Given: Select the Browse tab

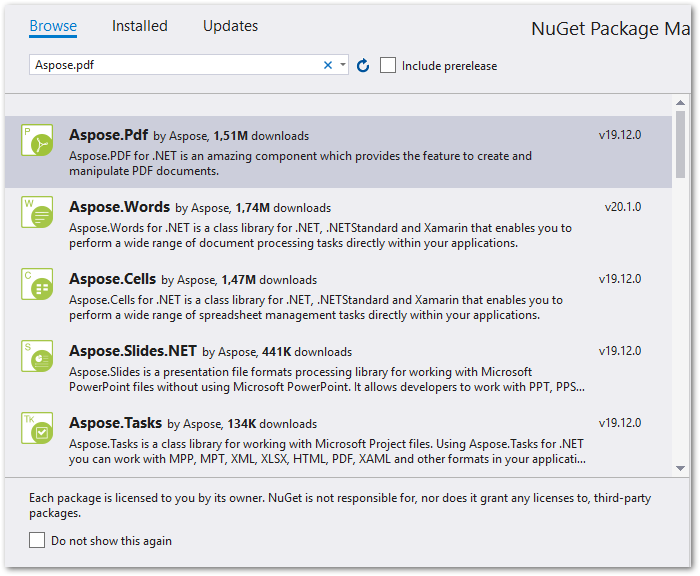Looking at the screenshot, I should pyautogui.click(x=53, y=26).
